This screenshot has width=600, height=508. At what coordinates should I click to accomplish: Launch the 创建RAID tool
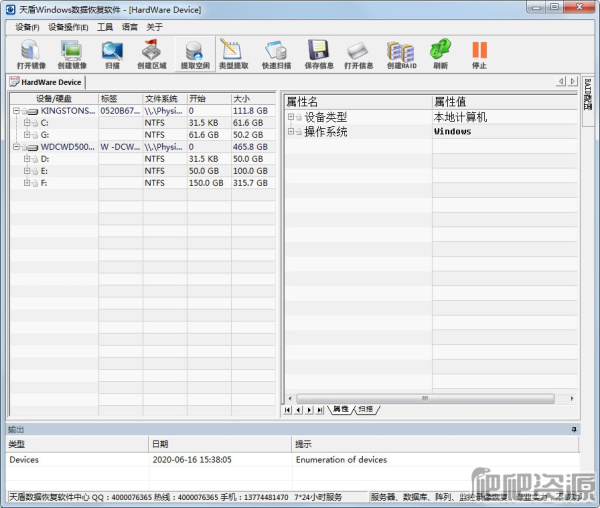401,54
